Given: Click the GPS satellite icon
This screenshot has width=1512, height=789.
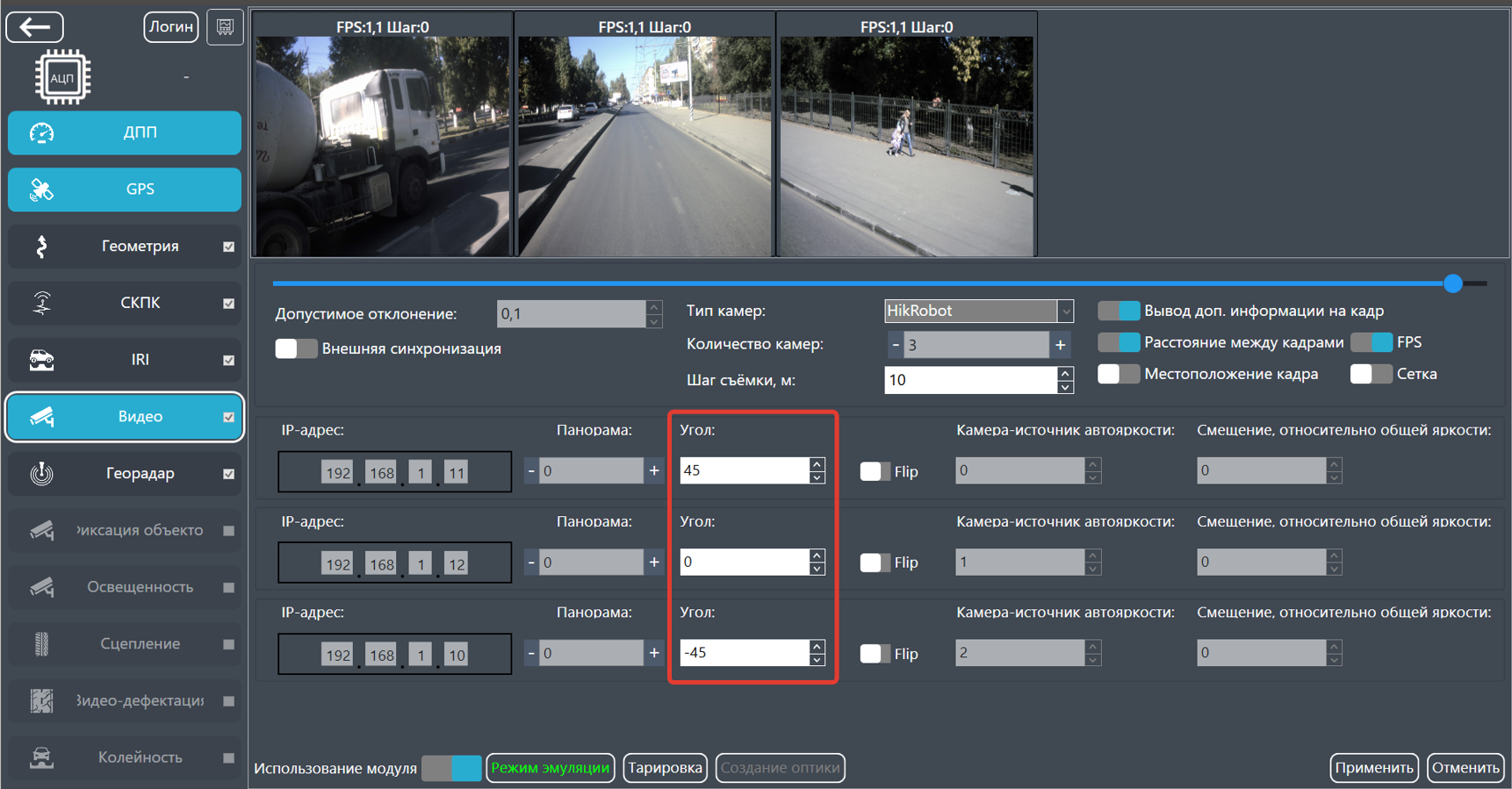Looking at the screenshot, I should pos(41,190).
